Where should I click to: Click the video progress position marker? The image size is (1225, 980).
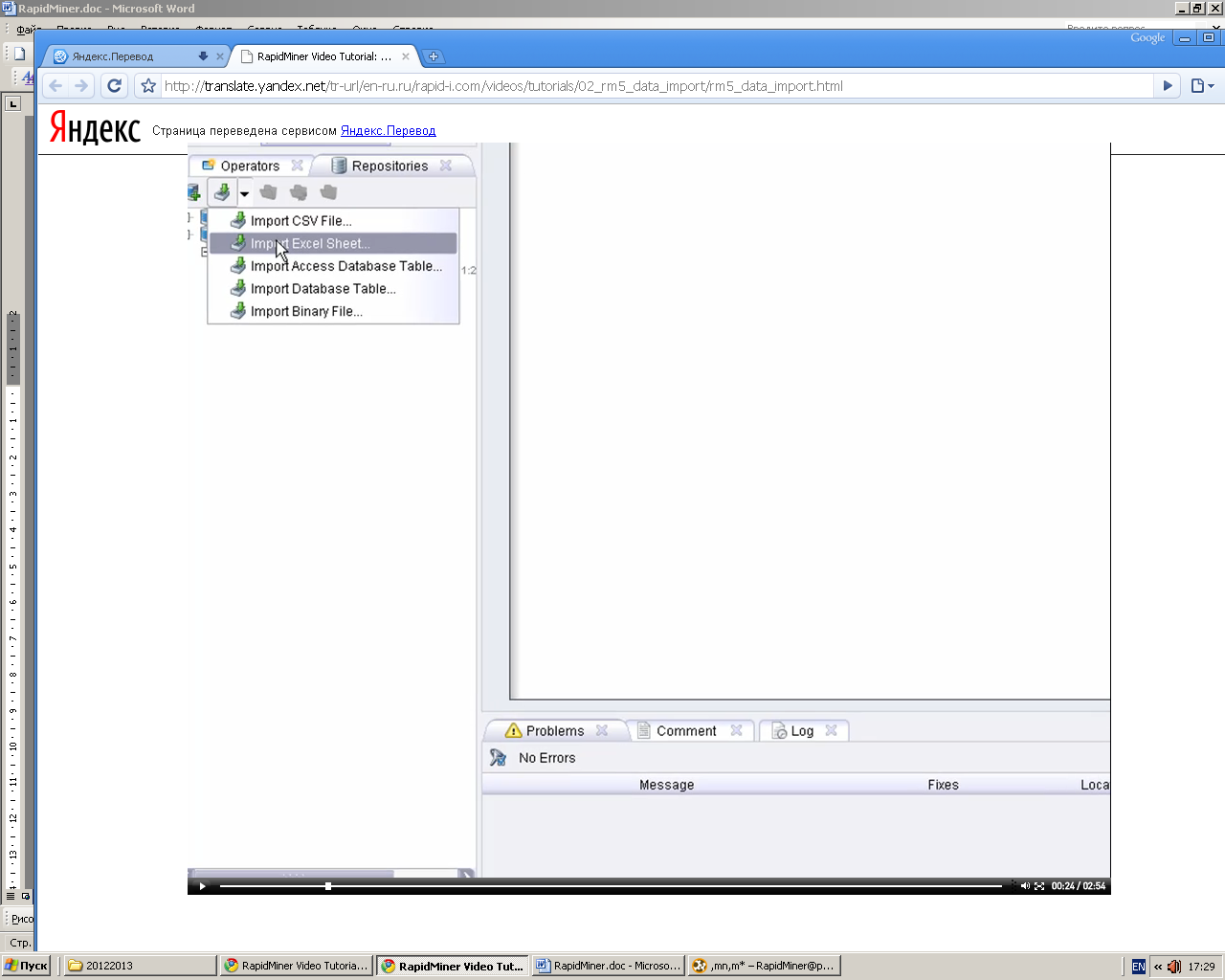click(x=328, y=886)
